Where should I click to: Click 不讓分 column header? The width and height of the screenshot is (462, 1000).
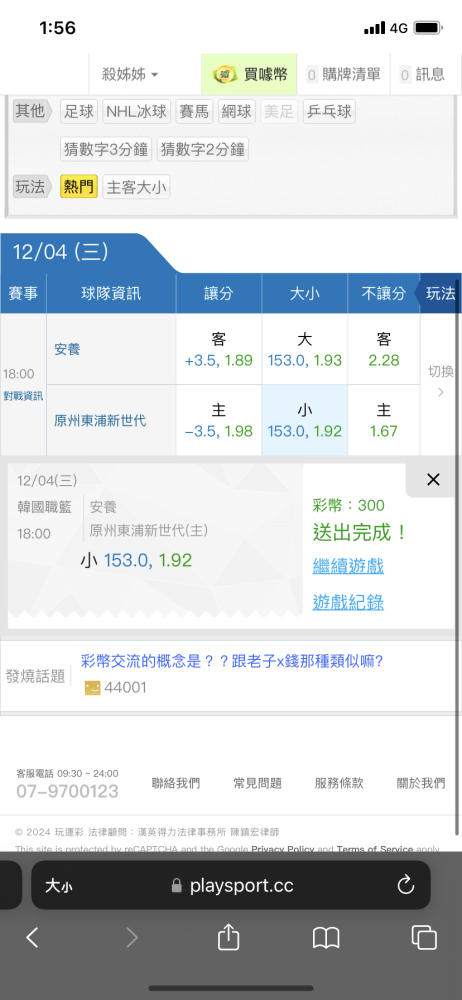[x=384, y=294]
